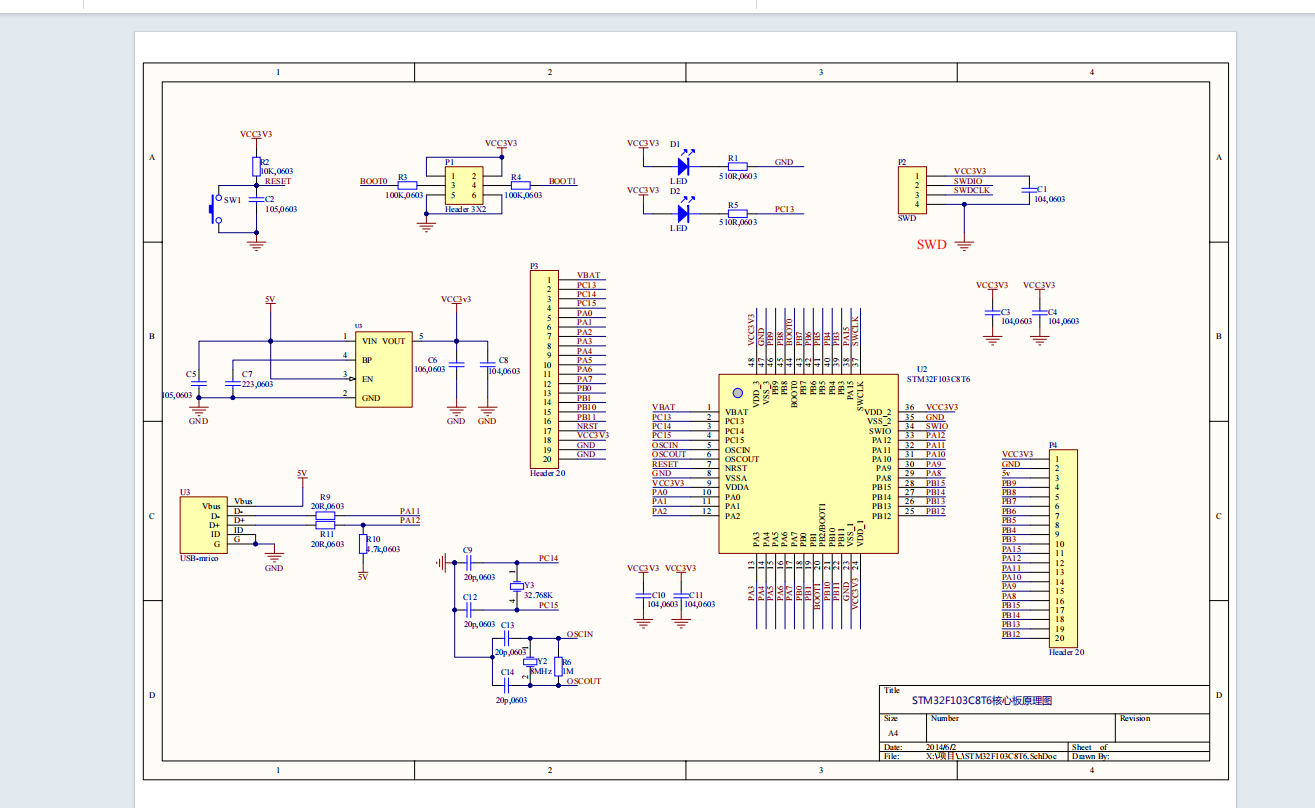This screenshot has height=808, width=1315.
Task: Click the PC15 net label beside C12
Action: (x=548, y=605)
